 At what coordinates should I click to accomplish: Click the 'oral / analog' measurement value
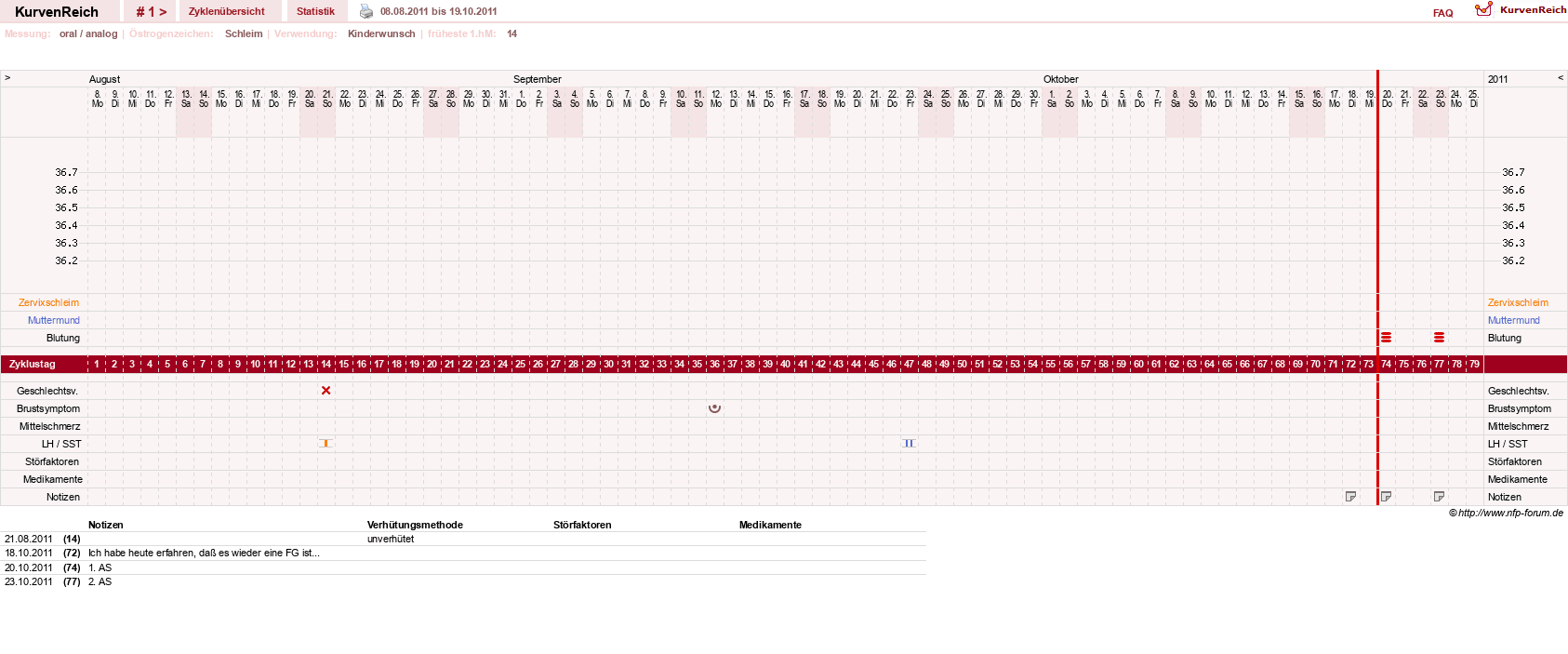[x=88, y=33]
